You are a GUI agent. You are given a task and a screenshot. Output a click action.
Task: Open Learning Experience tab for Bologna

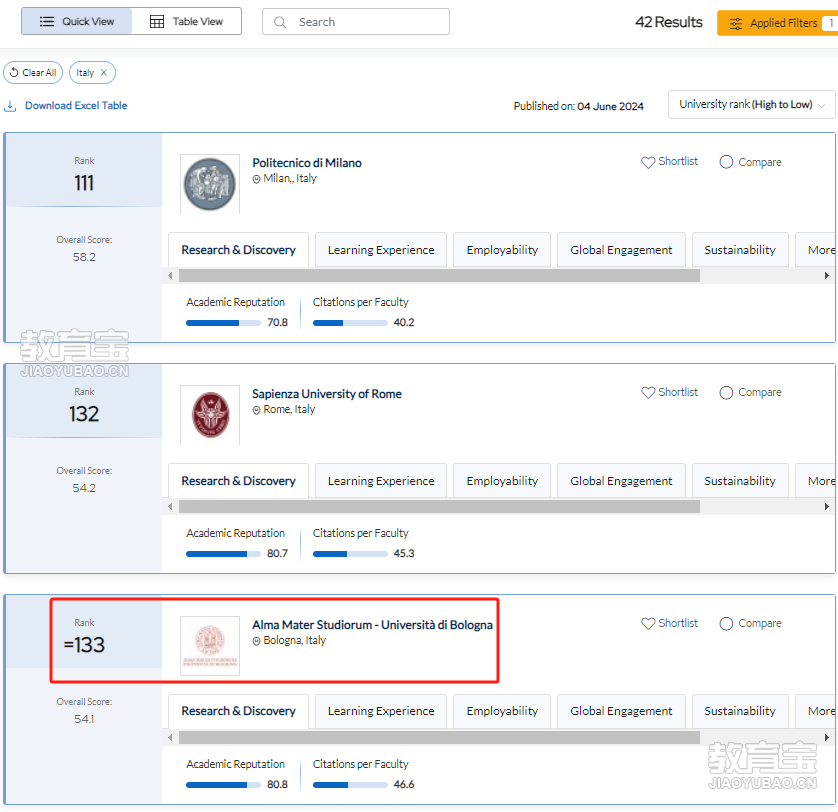pyautogui.click(x=381, y=711)
